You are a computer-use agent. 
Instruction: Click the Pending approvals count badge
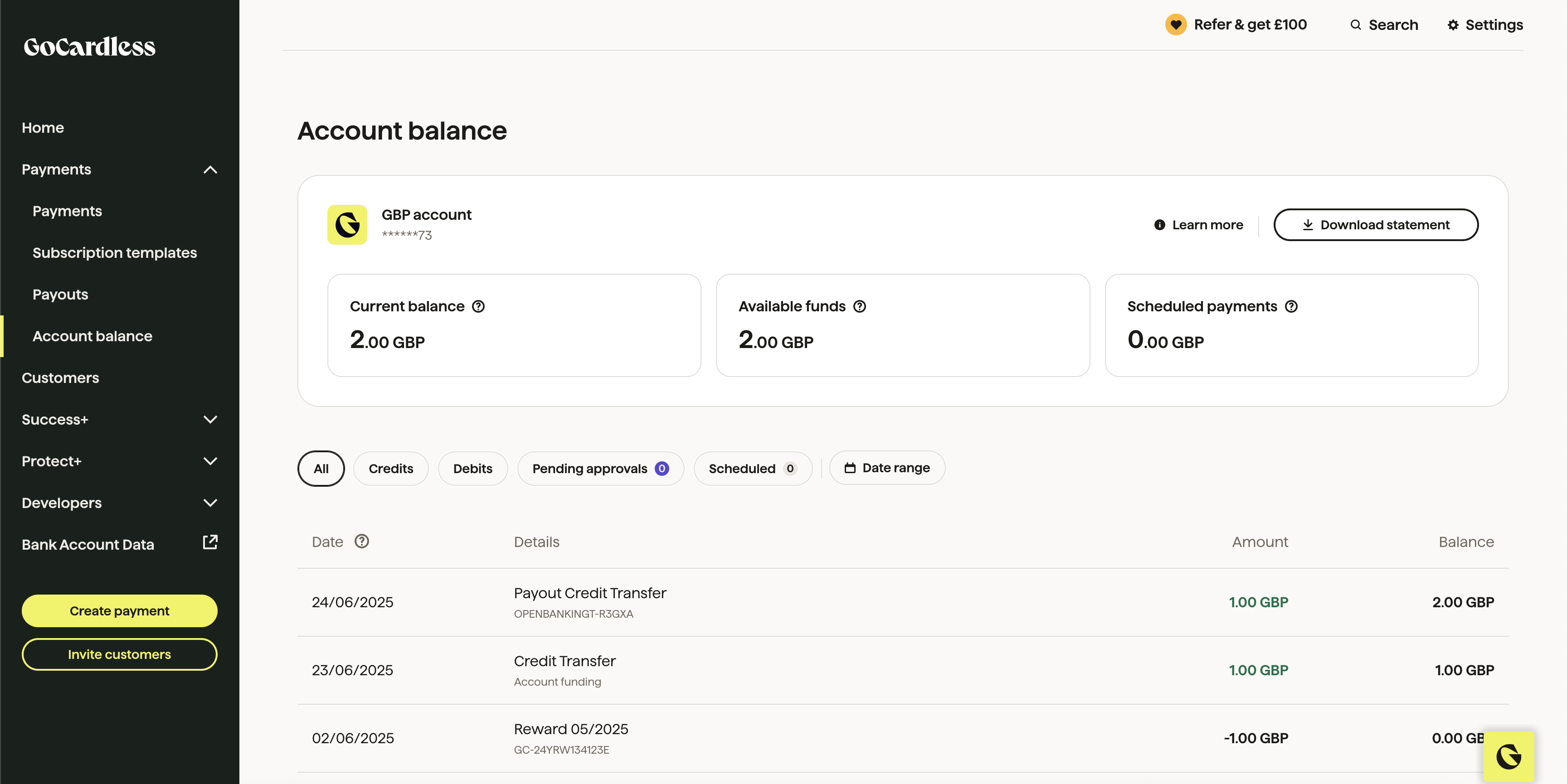pyautogui.click(x=662, y=468)
